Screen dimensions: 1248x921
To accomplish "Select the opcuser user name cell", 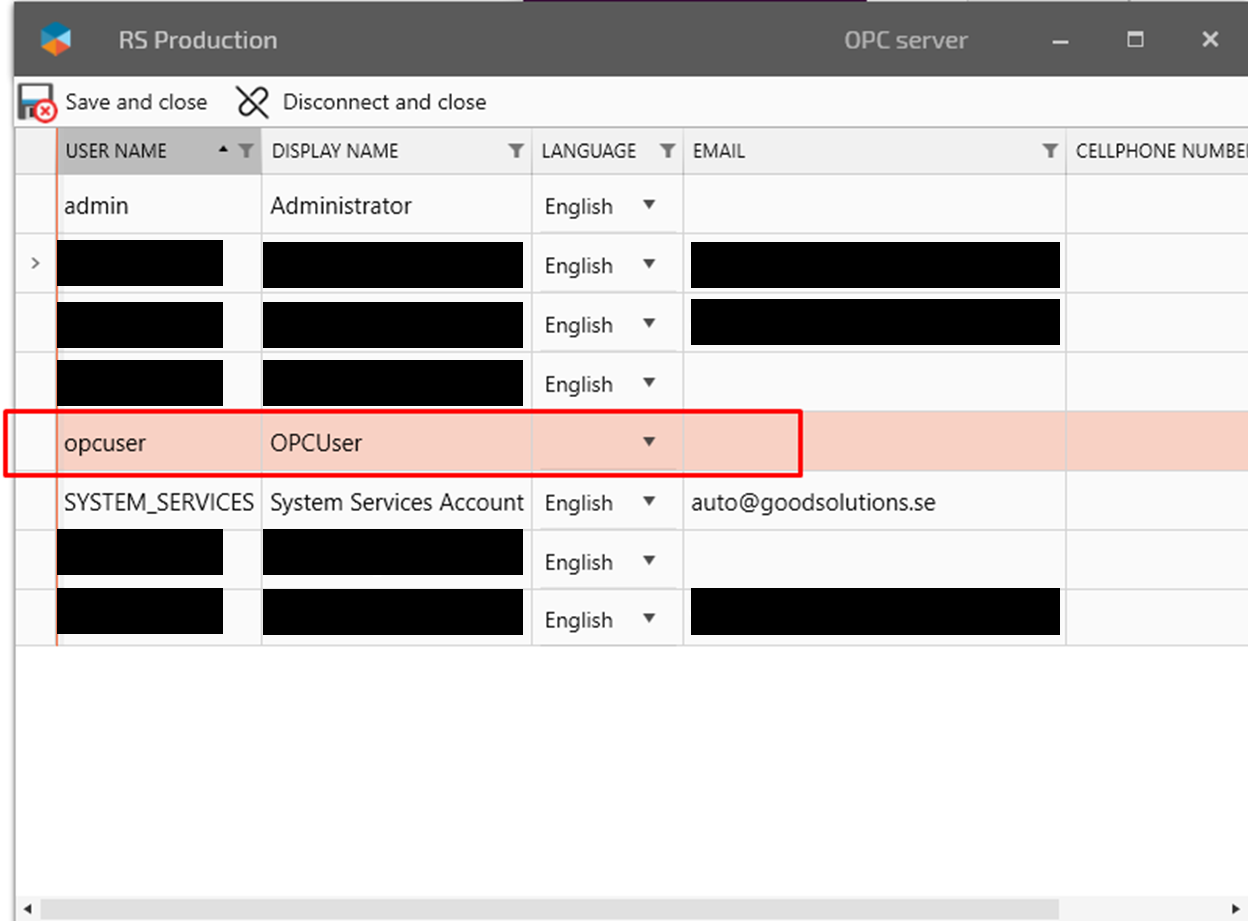I will (x=105, y=443).
